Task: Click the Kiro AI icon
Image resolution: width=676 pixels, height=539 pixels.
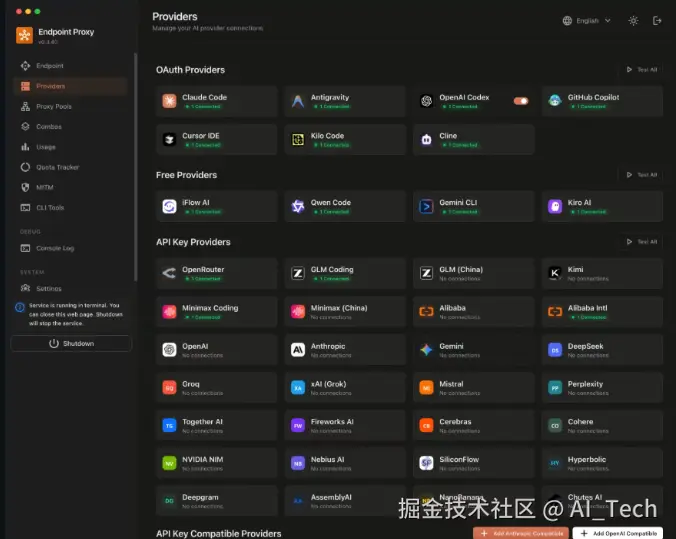Action: pos(554,206)
